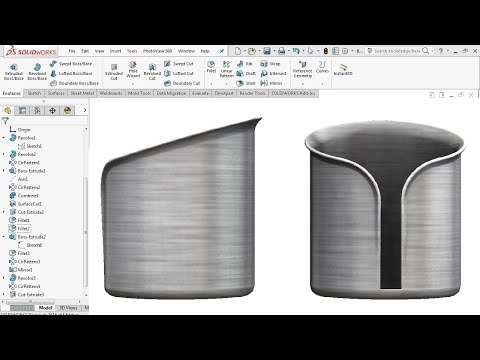
Task: Switch to the 3D Views bottom tab
Action: (68, 308)
